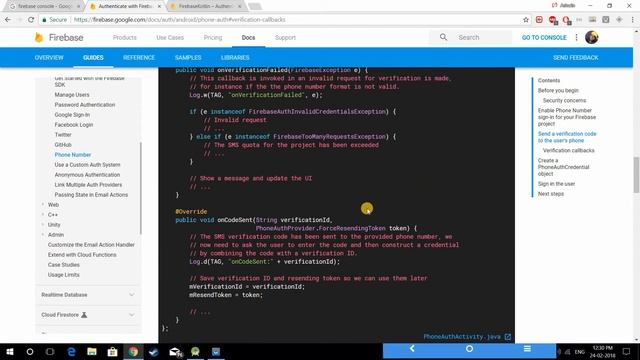
Task: Expand the Realtime Database section
Action: 131,295
